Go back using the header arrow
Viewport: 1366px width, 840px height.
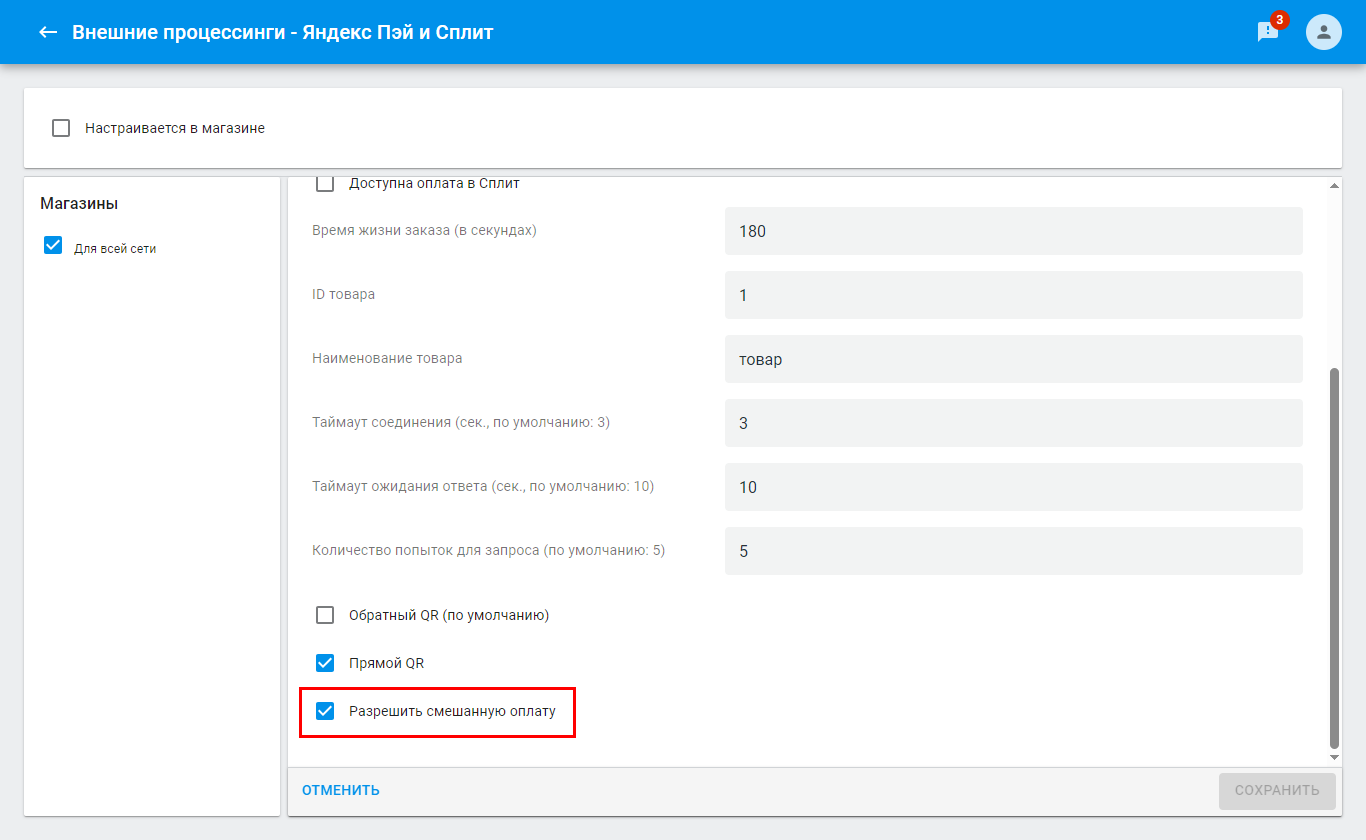click(47, 32)
